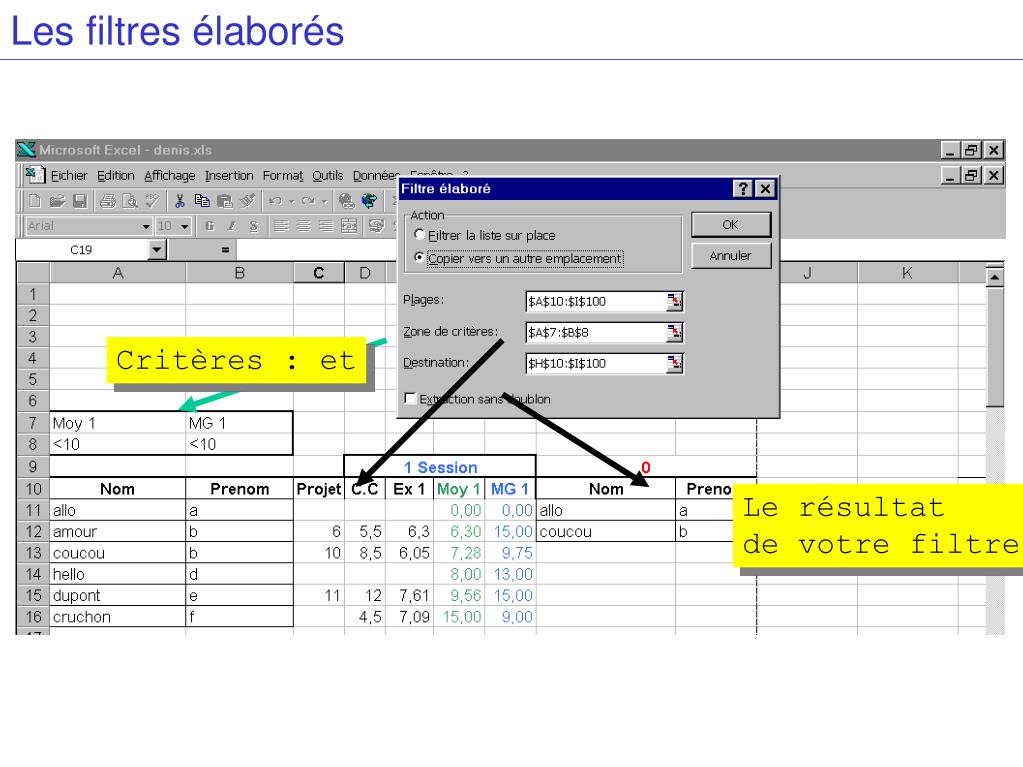Click the Undo arrow icon
1023x767 pixels.
[275, 201]
